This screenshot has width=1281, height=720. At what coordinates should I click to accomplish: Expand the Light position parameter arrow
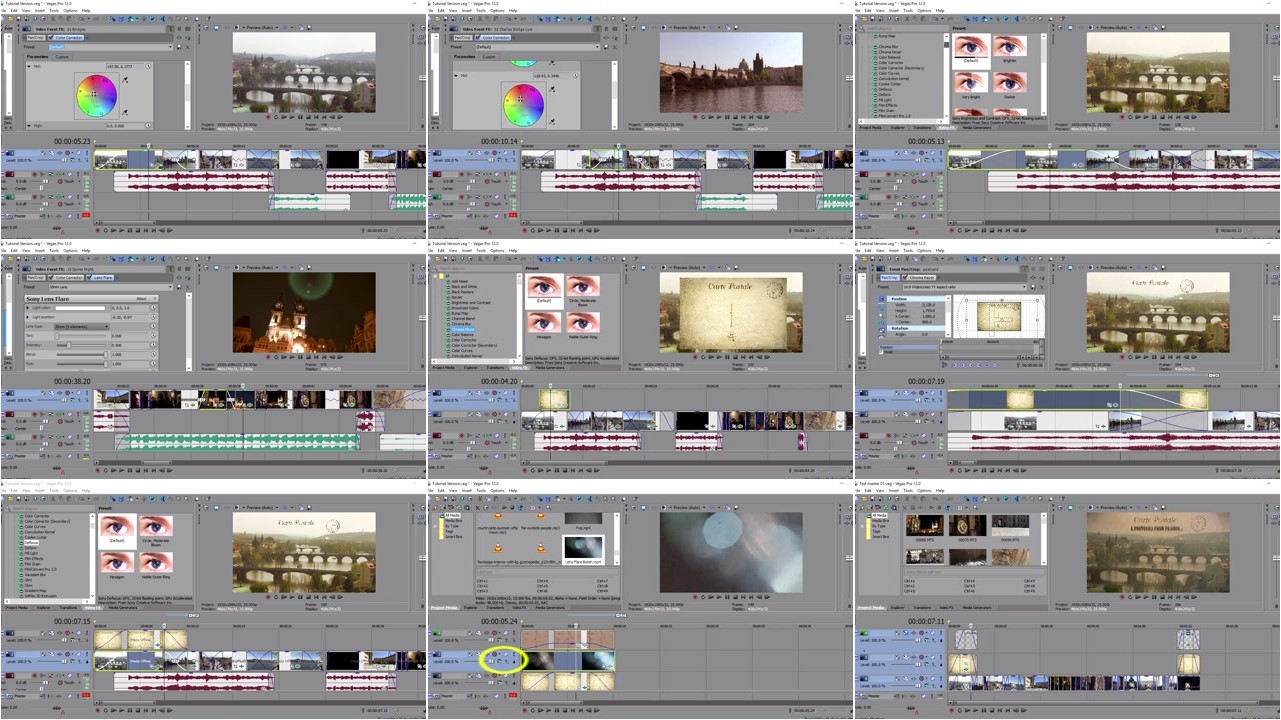pos(27,317)
